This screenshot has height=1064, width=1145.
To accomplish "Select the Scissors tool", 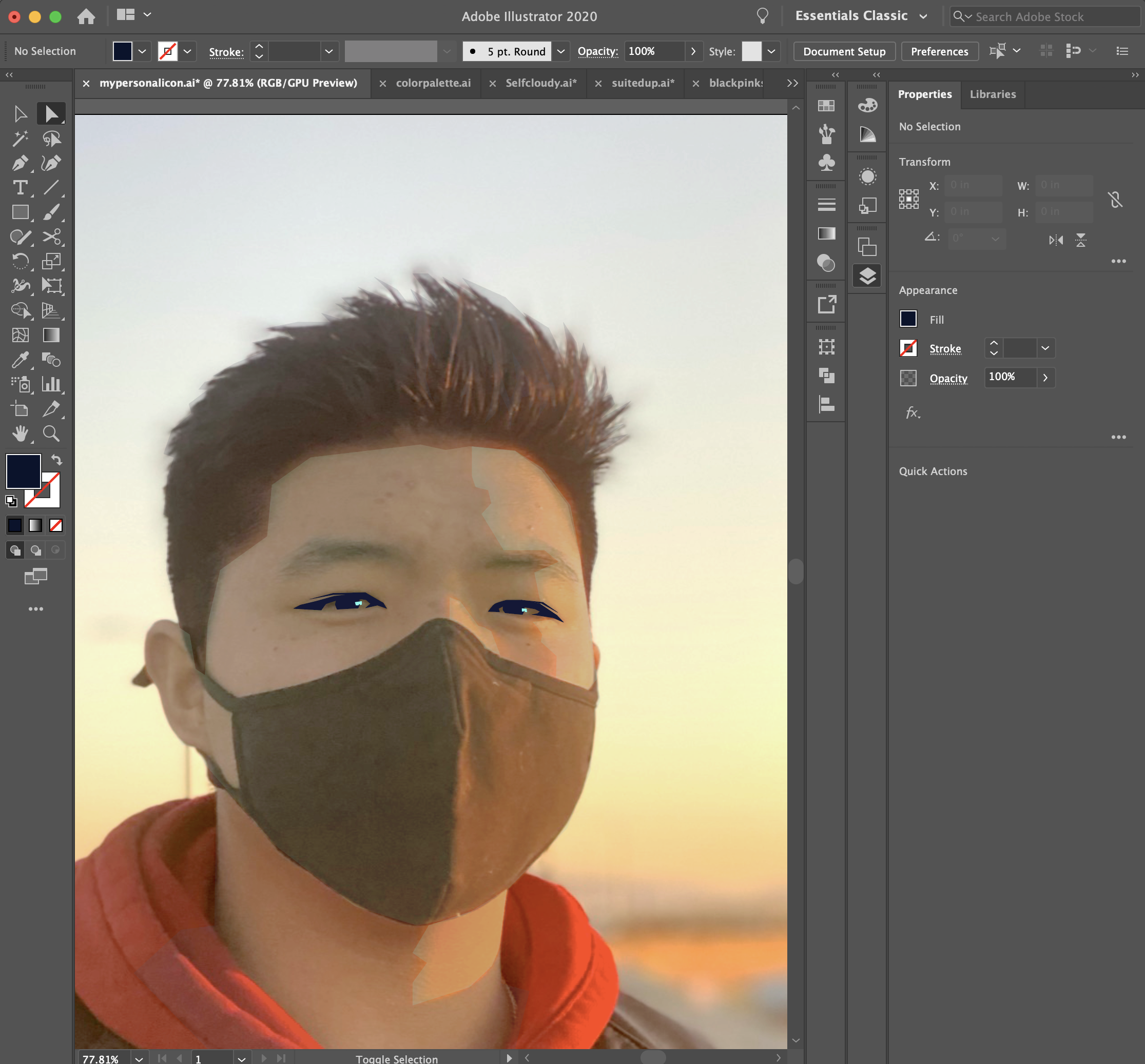I will [x=51, y=237].
